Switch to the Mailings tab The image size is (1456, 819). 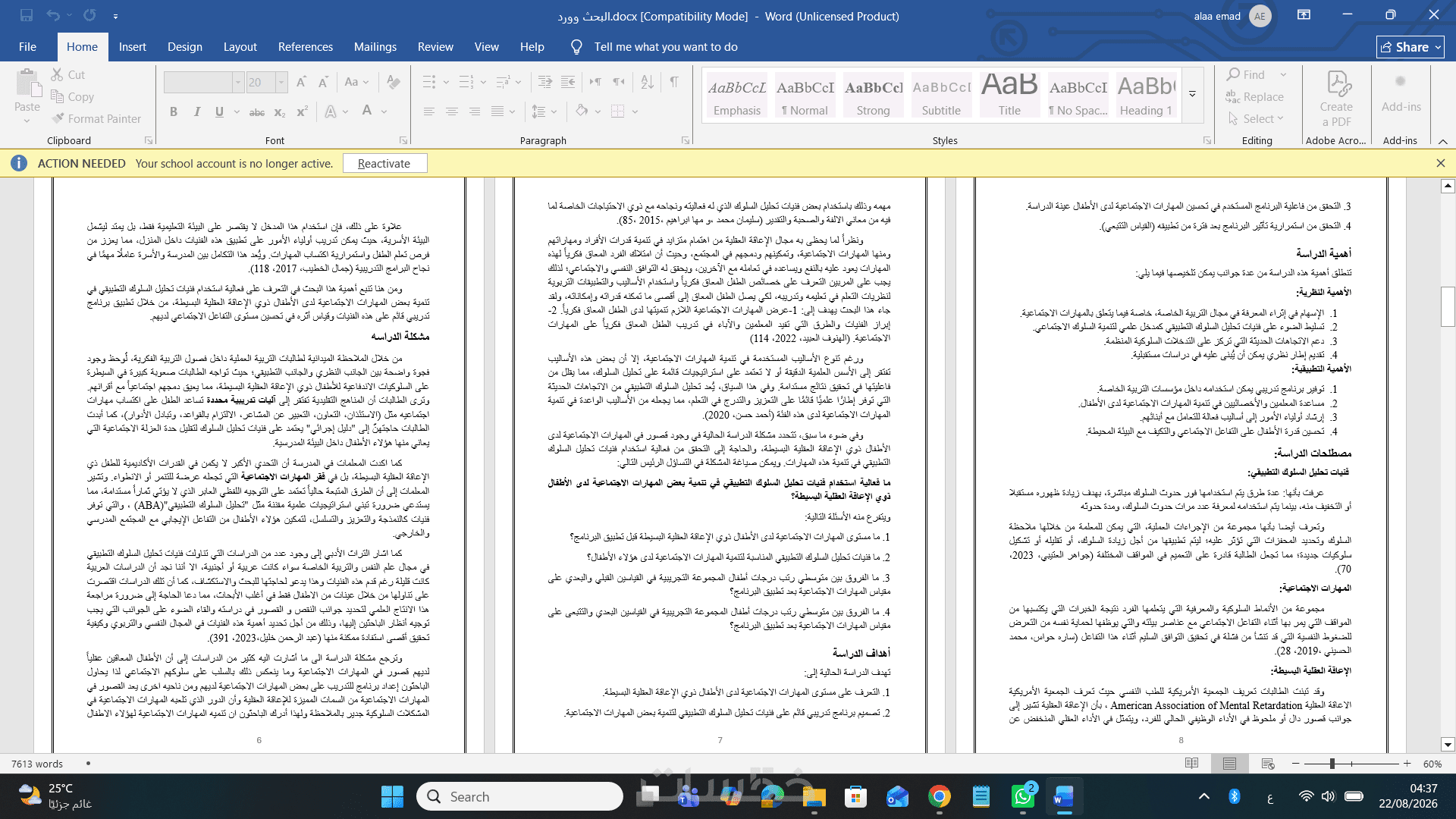click(375, 46)
